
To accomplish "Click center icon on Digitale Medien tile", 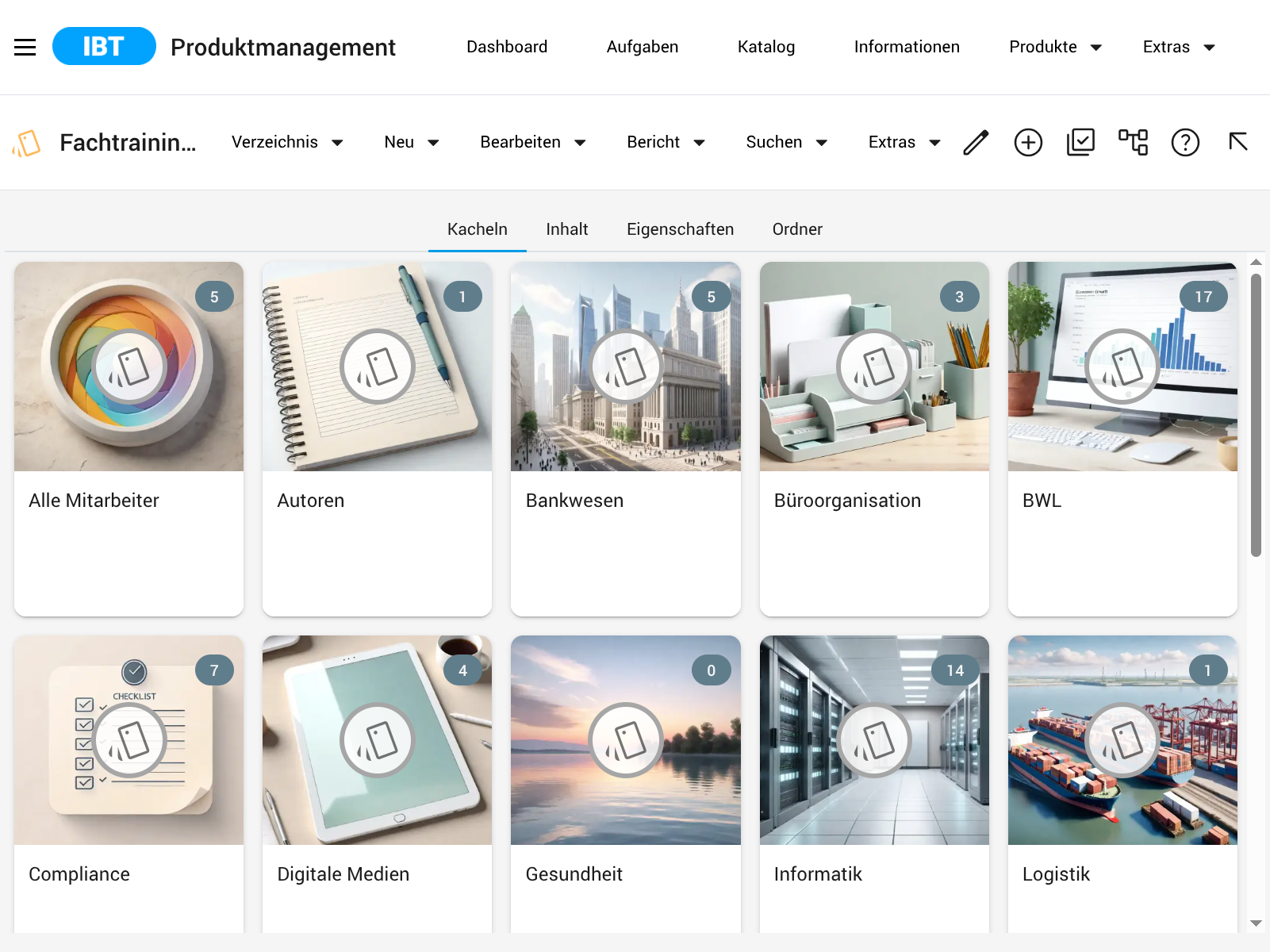I will [x=378, y=740].
